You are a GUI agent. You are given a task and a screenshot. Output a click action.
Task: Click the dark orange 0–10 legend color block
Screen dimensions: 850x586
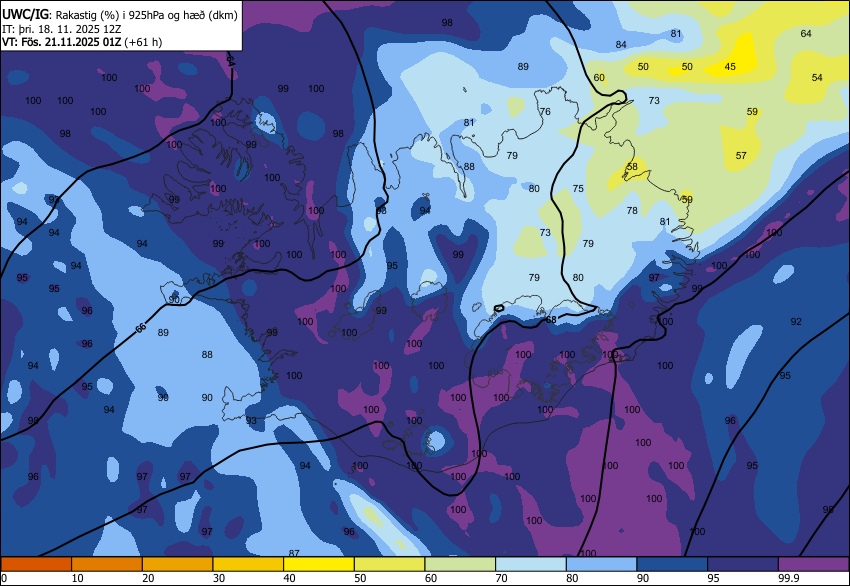(36, 564)
